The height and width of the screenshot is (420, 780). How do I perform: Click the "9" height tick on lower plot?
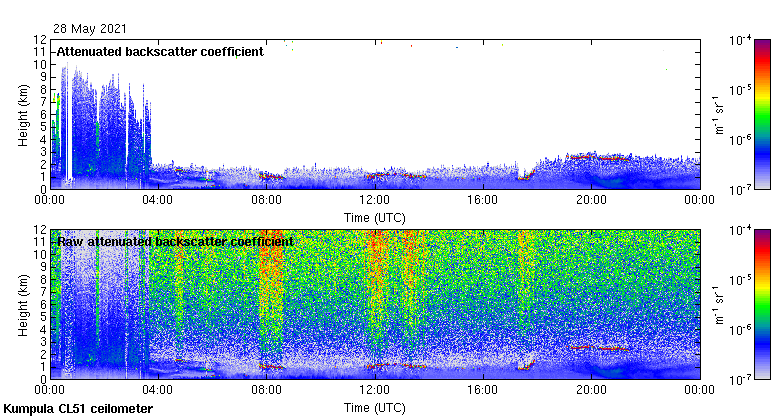click(x=43, y=267)
